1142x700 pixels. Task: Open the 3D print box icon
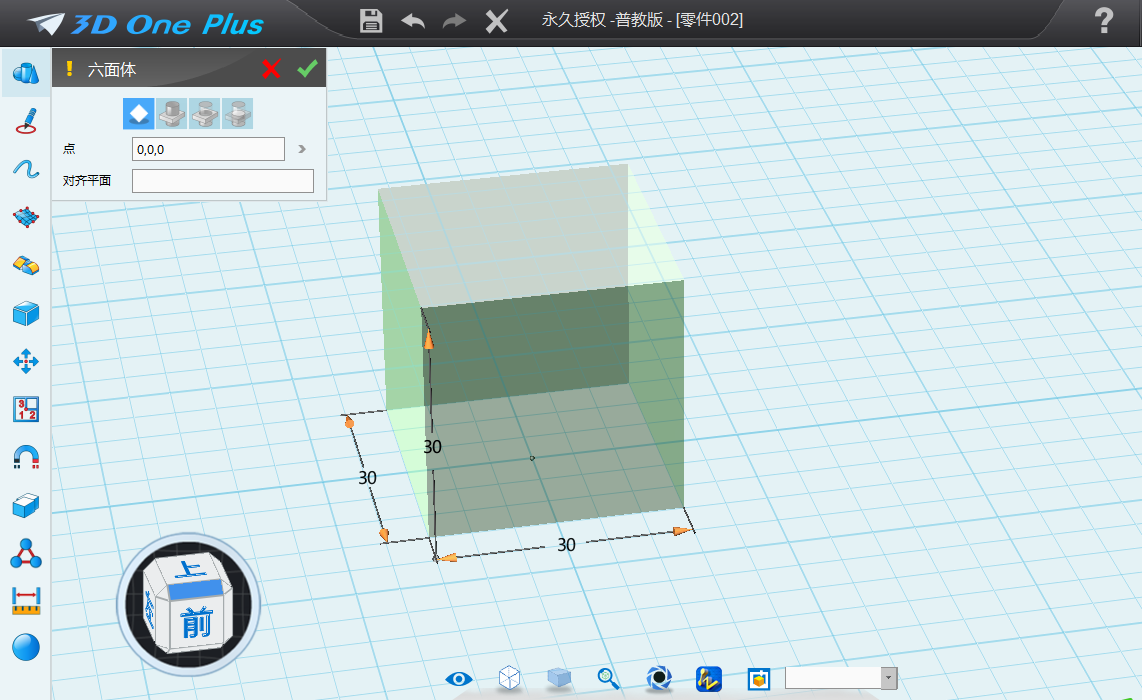click(x=759, y=679)
